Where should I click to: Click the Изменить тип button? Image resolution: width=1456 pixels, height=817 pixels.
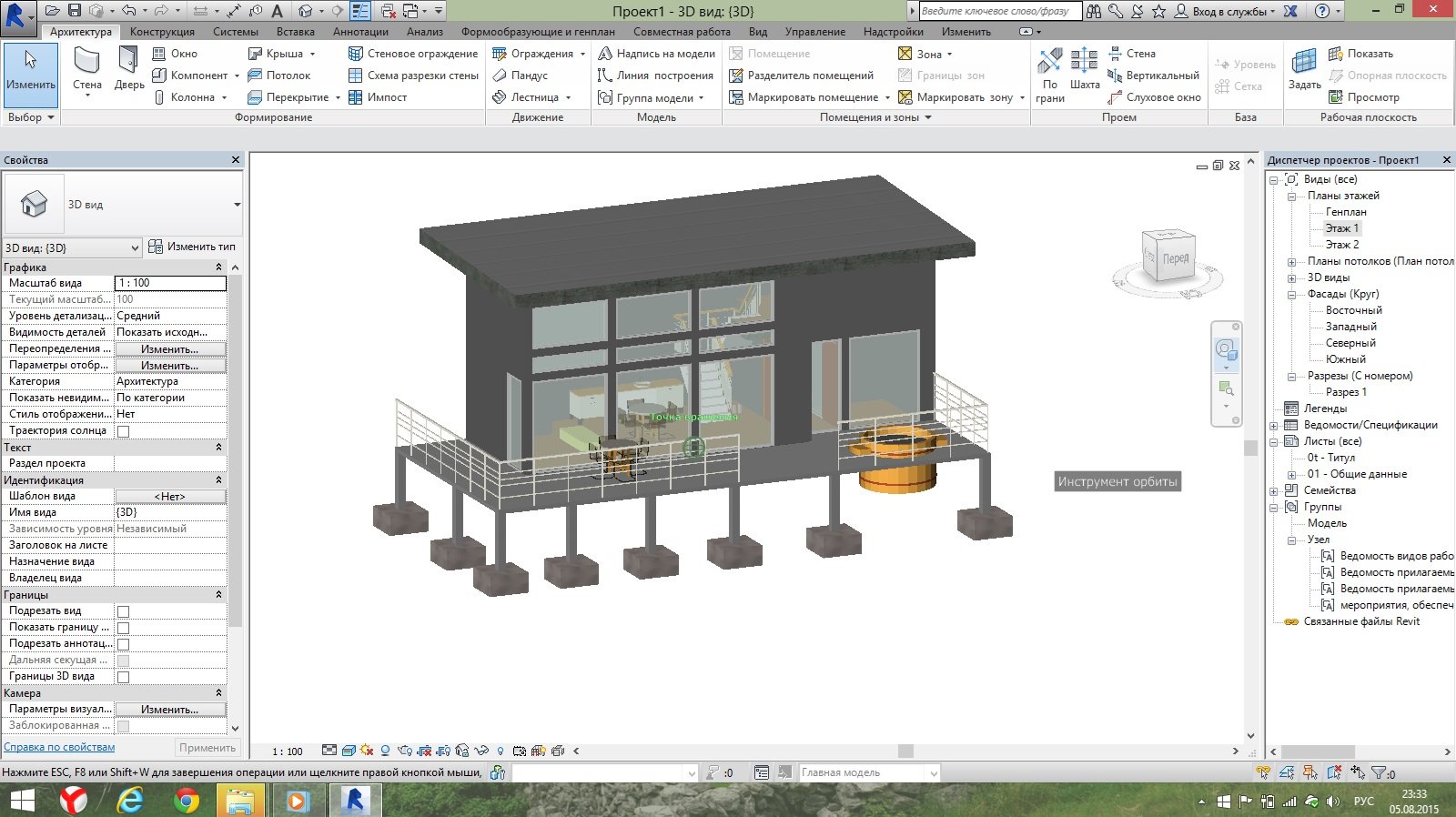pyautogui.click(x=192, y=247)
